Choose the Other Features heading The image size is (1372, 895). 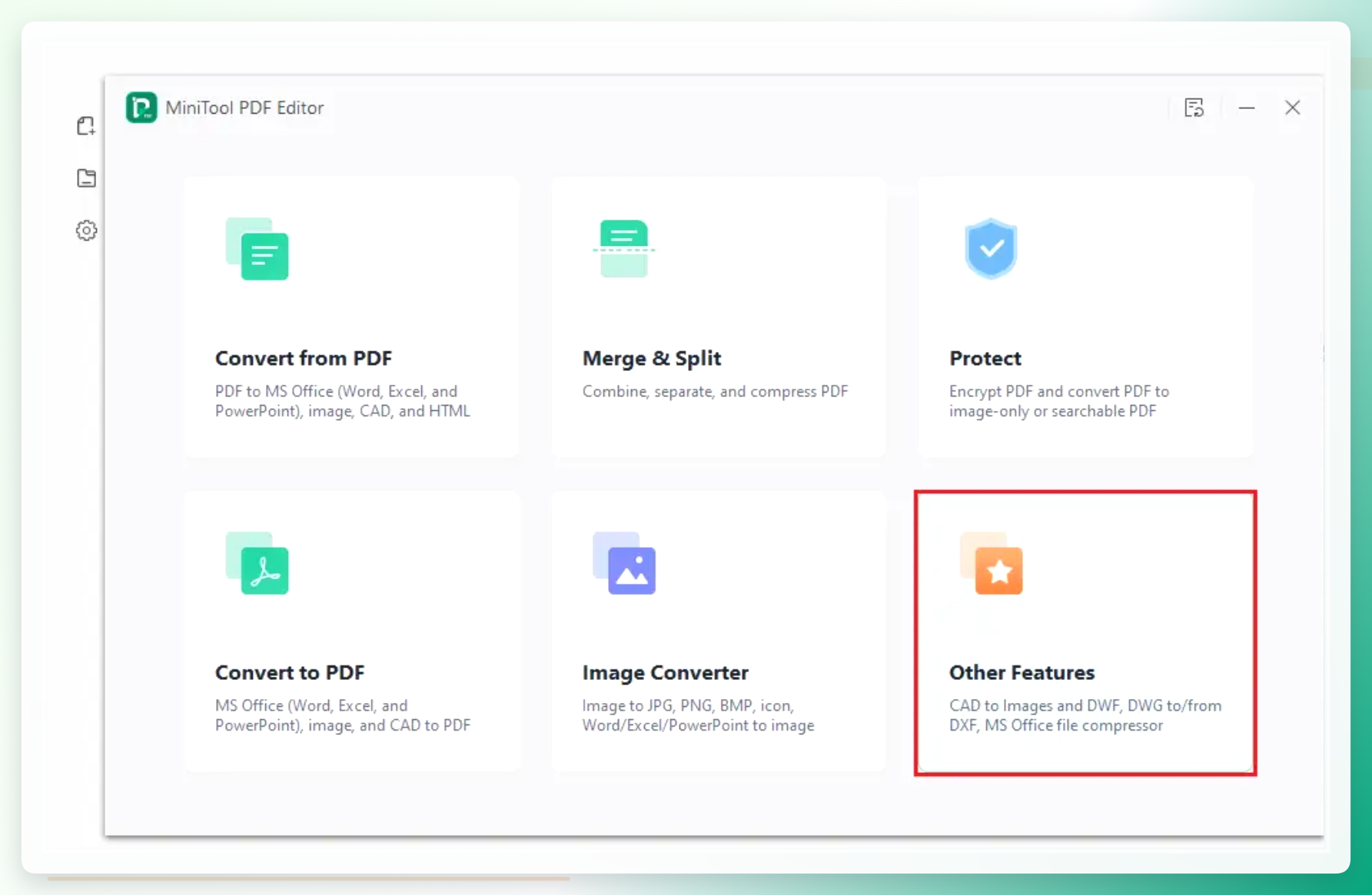tap(1022, 673)
